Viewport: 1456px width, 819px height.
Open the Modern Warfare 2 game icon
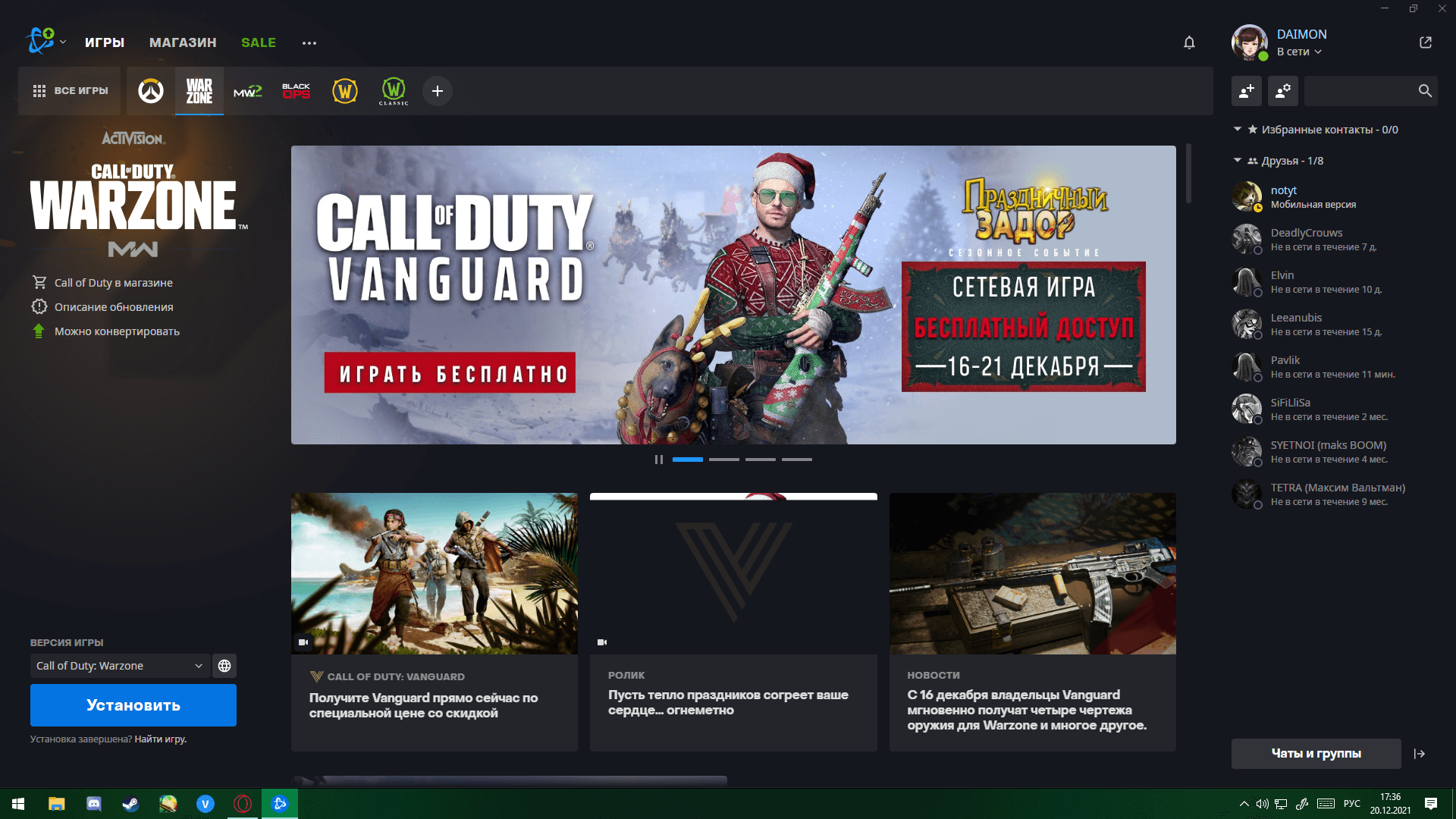248,91
